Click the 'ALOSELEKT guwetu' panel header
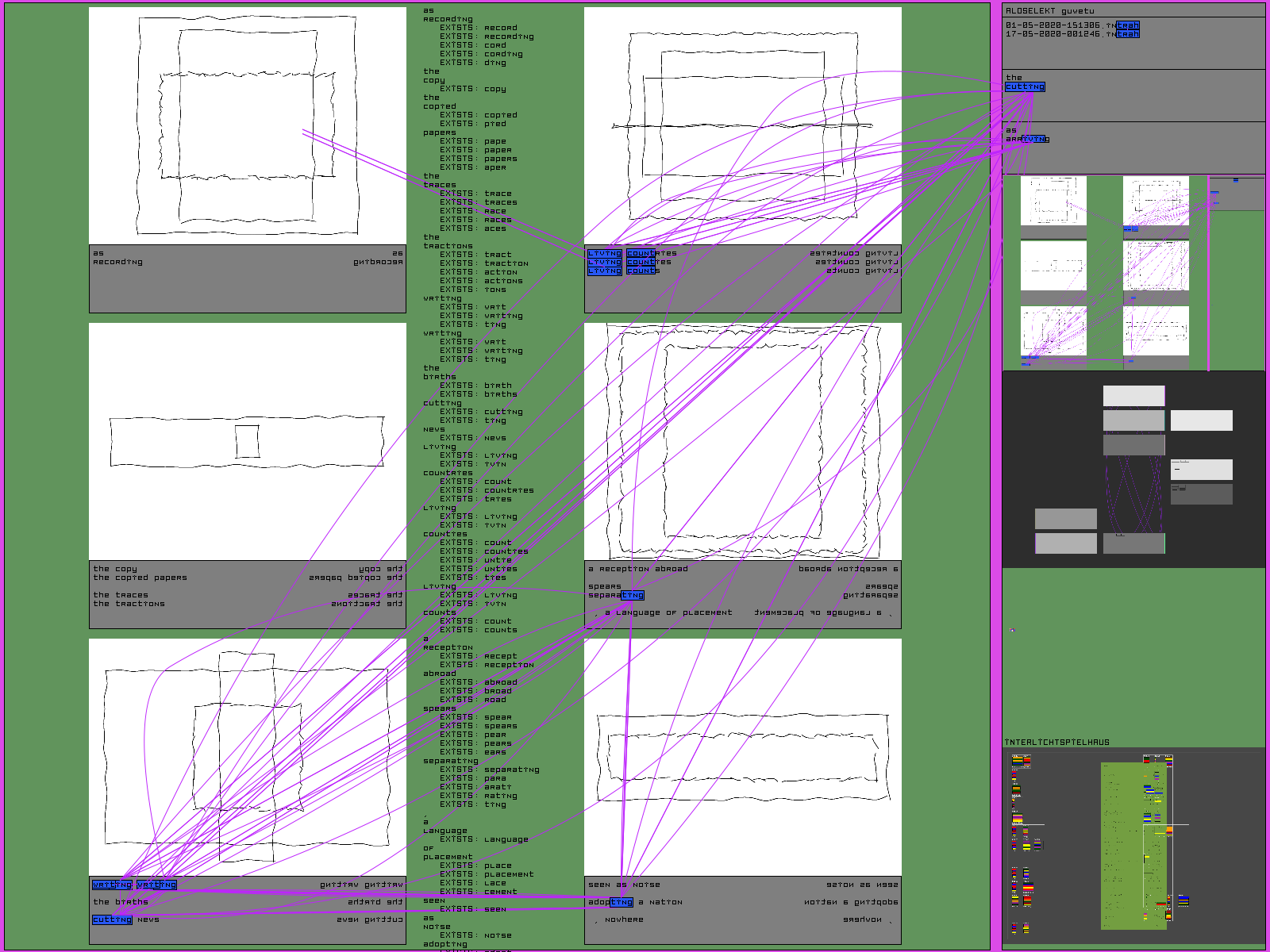Image resolution: width=1270 pixels, height=952 pixels. tap(1049, 11)
